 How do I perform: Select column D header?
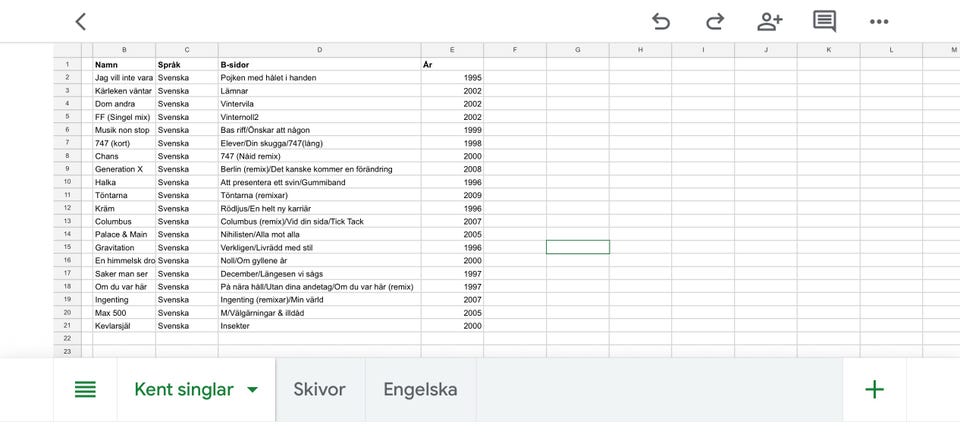319,49
